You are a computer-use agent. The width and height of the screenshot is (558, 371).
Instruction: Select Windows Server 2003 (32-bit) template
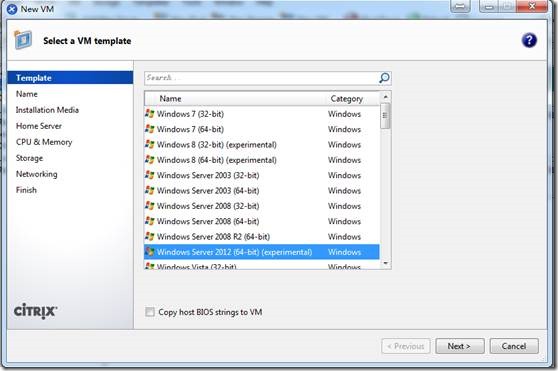[262, 175]
